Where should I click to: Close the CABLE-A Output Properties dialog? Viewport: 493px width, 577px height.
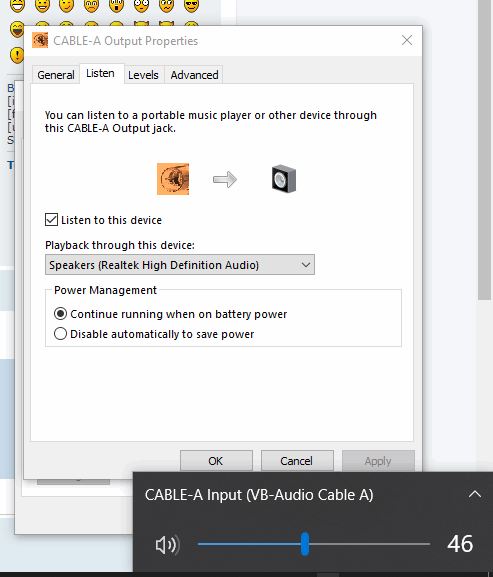coord(407,40)
